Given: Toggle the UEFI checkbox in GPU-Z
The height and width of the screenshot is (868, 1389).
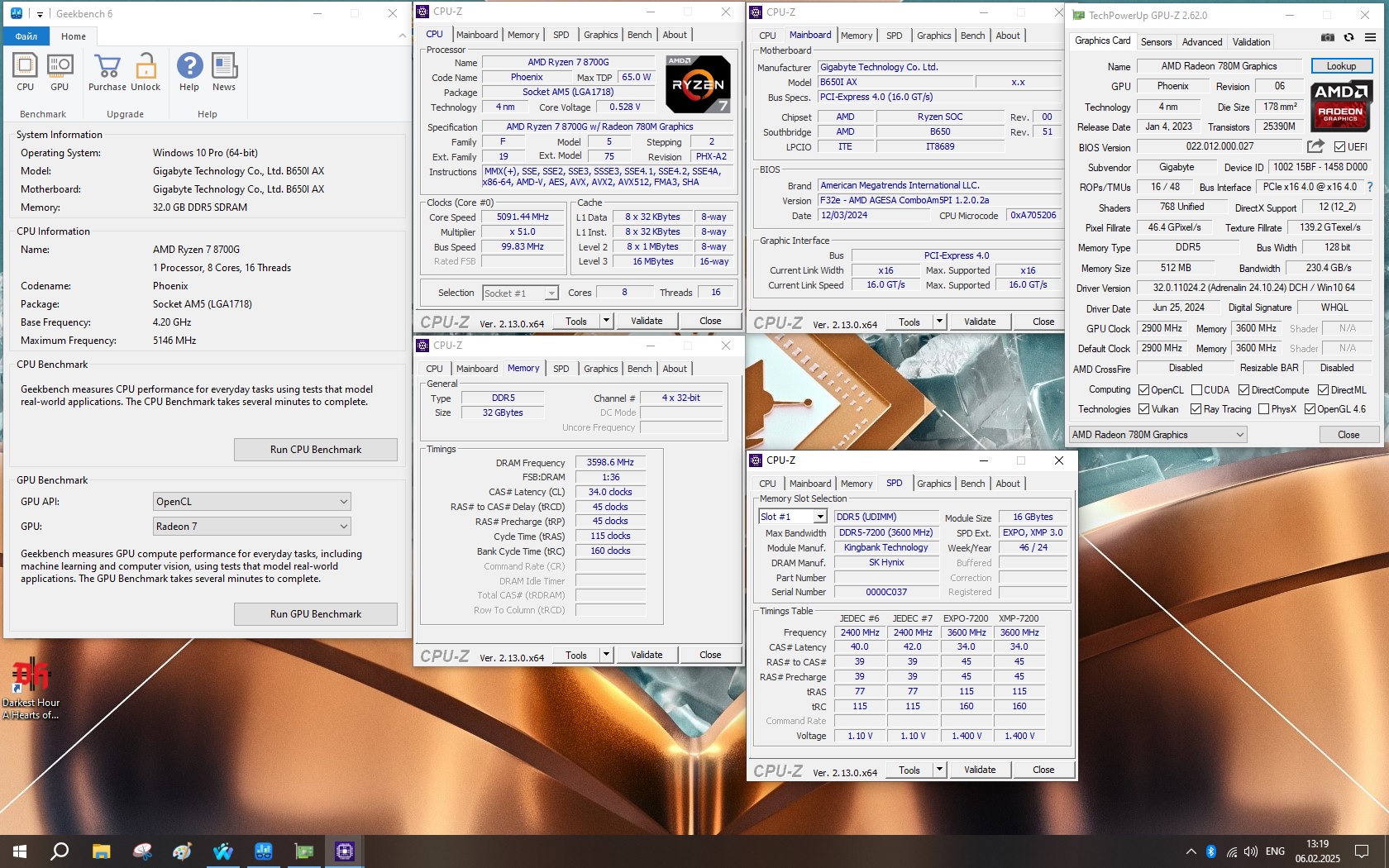Looking at the screenshot, I should [x=1340, y=147].
